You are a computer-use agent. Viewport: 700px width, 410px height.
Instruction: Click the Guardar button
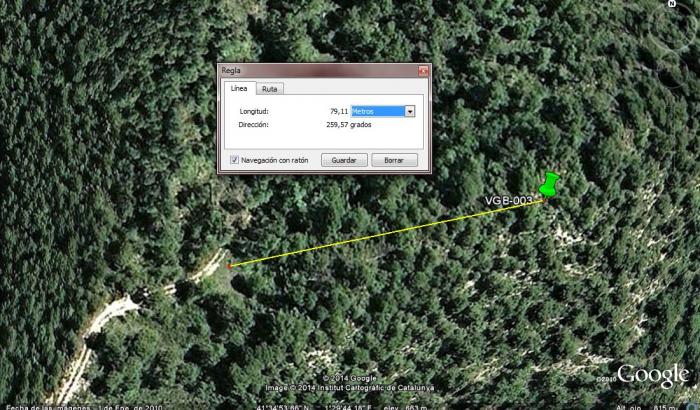(344, 160)
